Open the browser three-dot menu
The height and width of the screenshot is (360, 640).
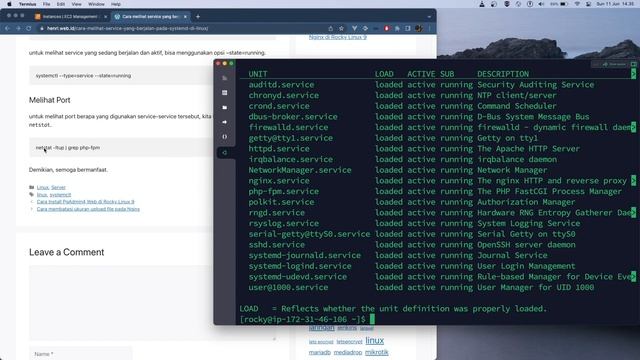(x=429, y=29)
